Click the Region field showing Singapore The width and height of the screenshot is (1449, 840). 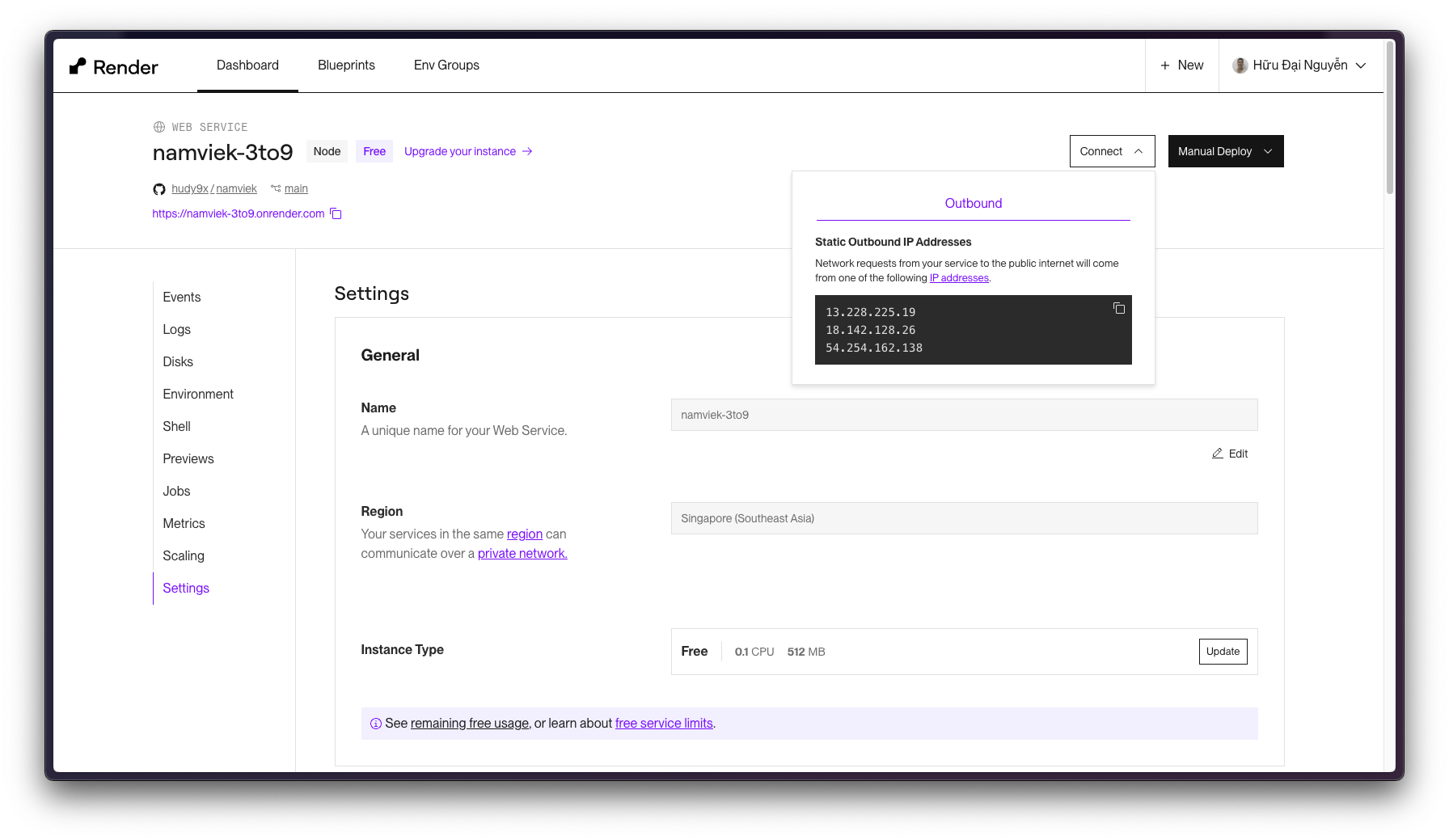964,518
